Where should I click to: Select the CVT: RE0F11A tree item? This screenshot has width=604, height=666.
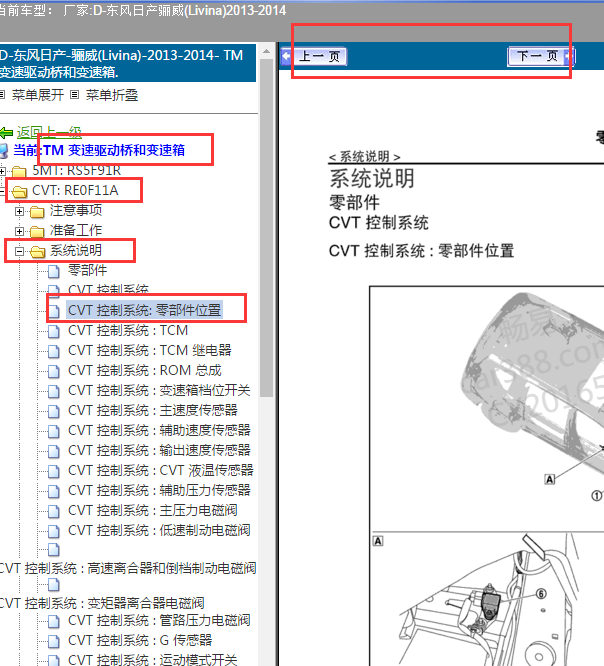click(75, 190)
